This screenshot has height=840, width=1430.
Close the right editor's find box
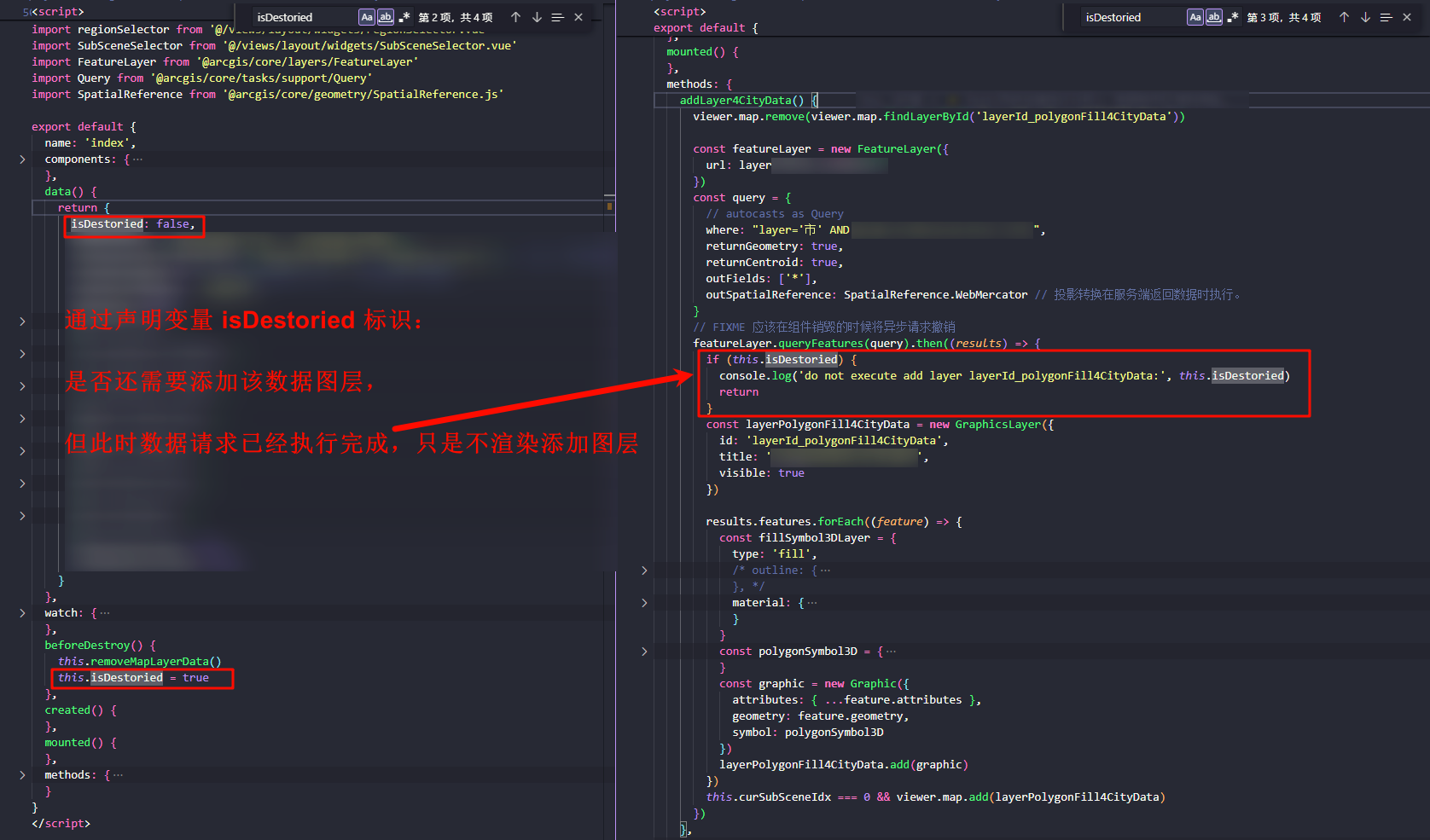[x=1407, y=17]
